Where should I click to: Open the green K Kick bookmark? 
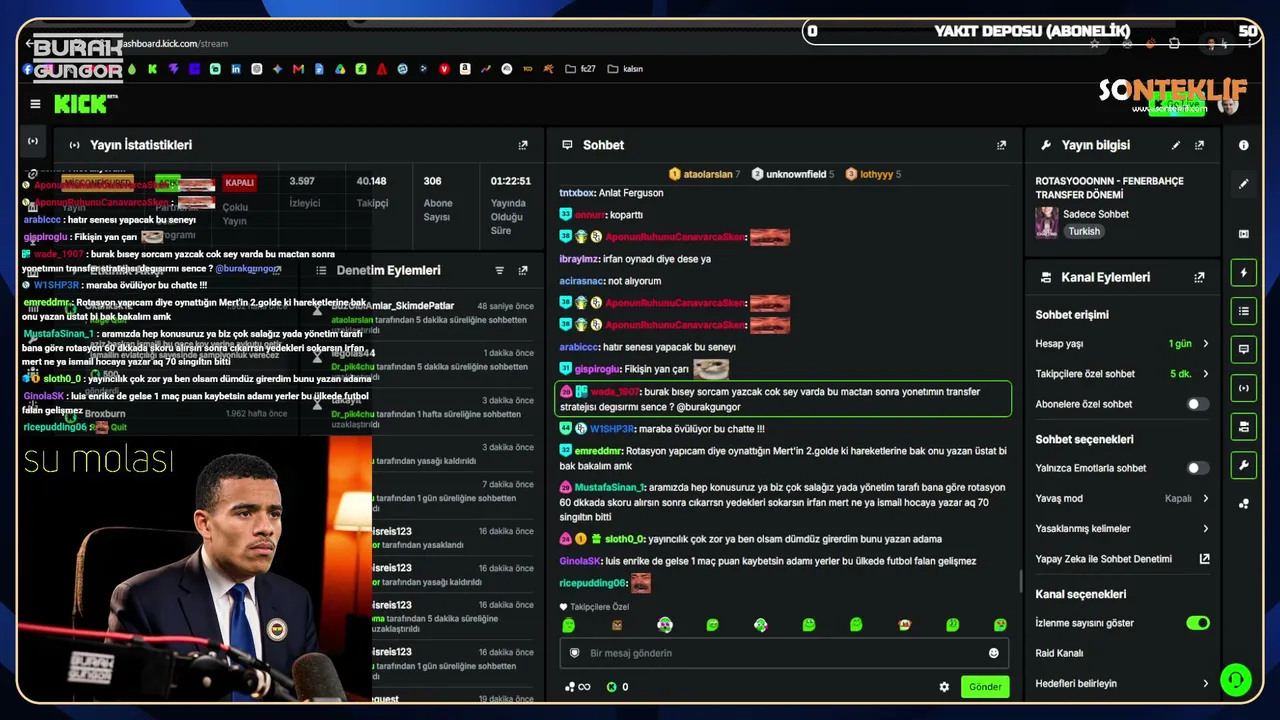point(152,69)
